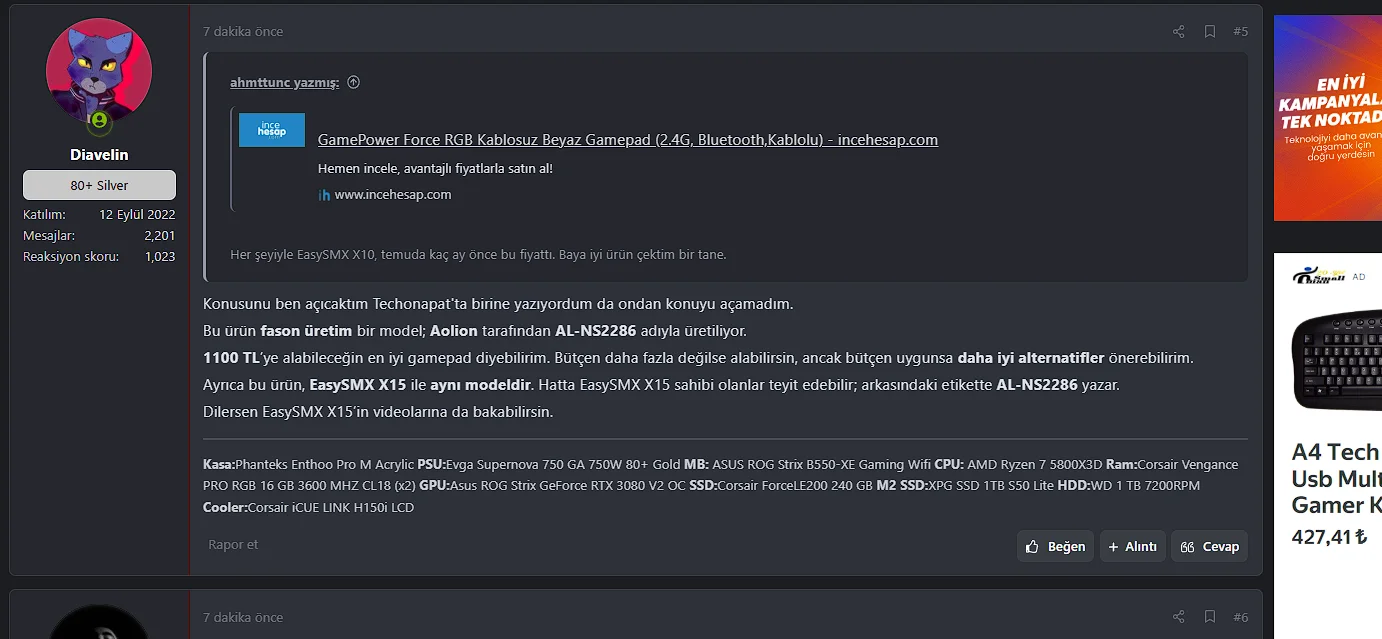Click the Alıntı quote button
Image resolution: width=1382 pixels, height=639 pixels.
pos(1132,546)
